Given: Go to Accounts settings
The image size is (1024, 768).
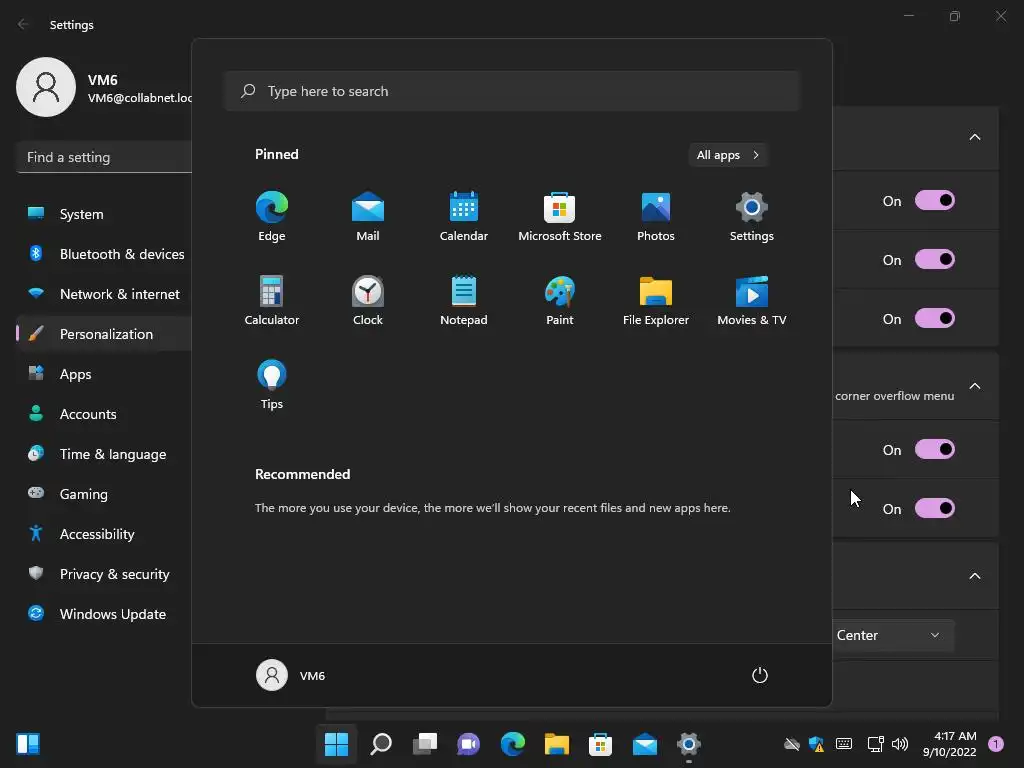Looking at the screenshot, I should 104,414.
